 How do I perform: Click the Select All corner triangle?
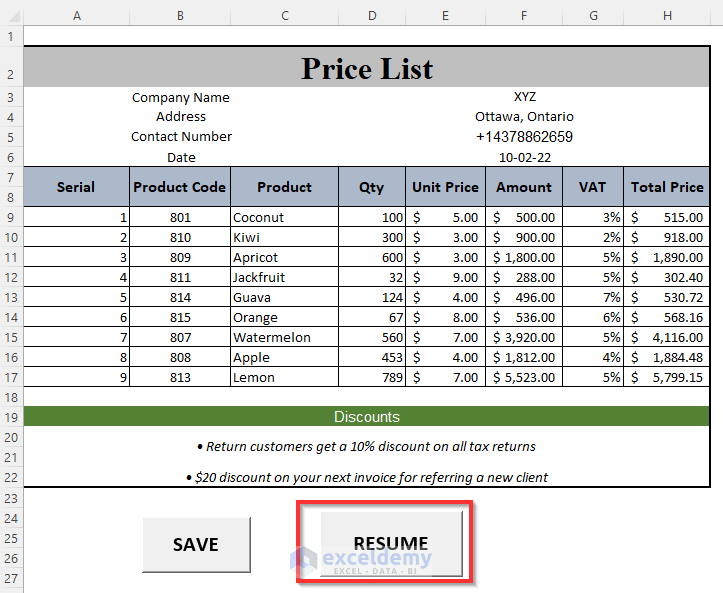(x=14, y=17)
